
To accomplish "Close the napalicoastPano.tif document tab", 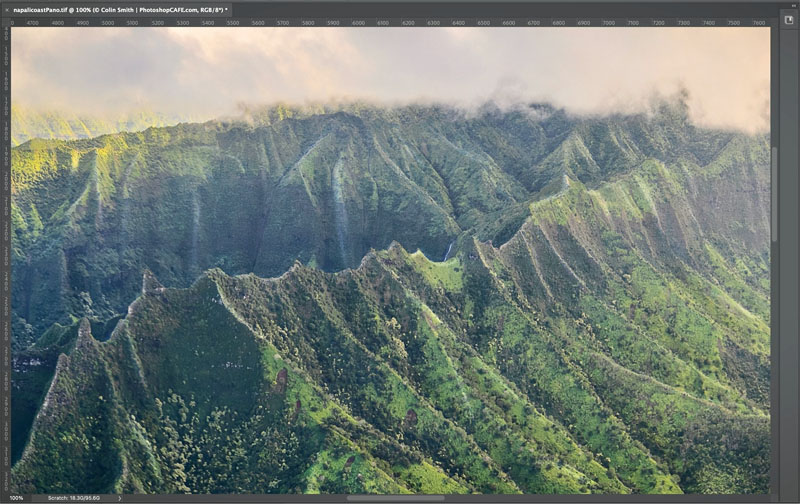I will [x=7, y=10].
